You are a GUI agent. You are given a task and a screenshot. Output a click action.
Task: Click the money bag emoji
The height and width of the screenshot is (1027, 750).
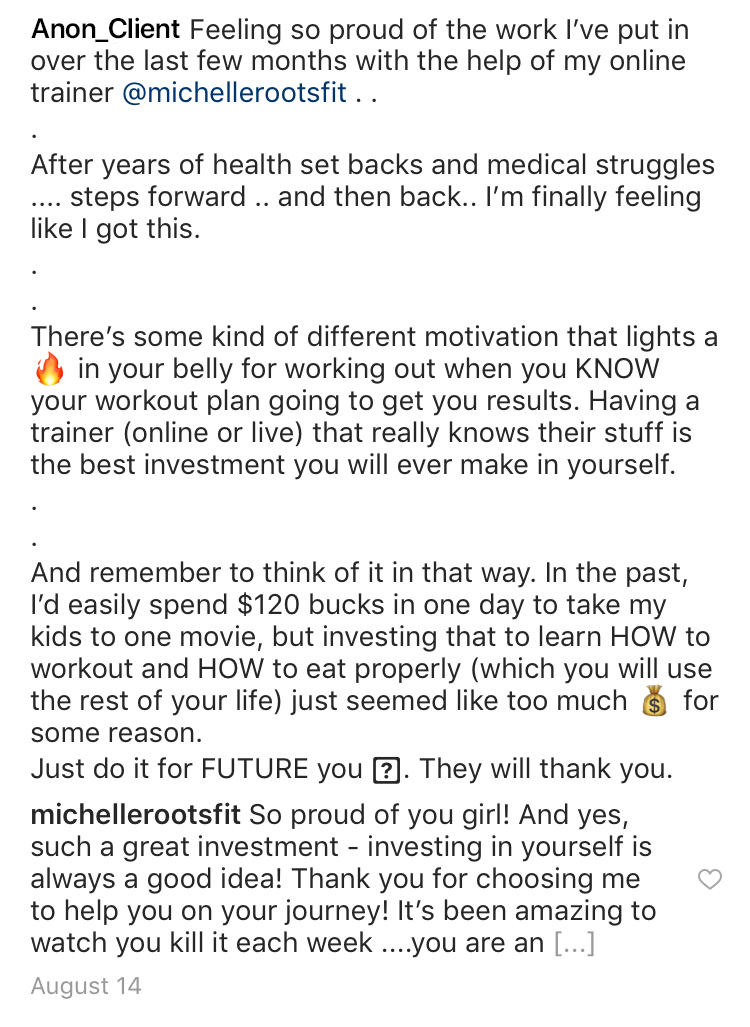tap(654, 701)
